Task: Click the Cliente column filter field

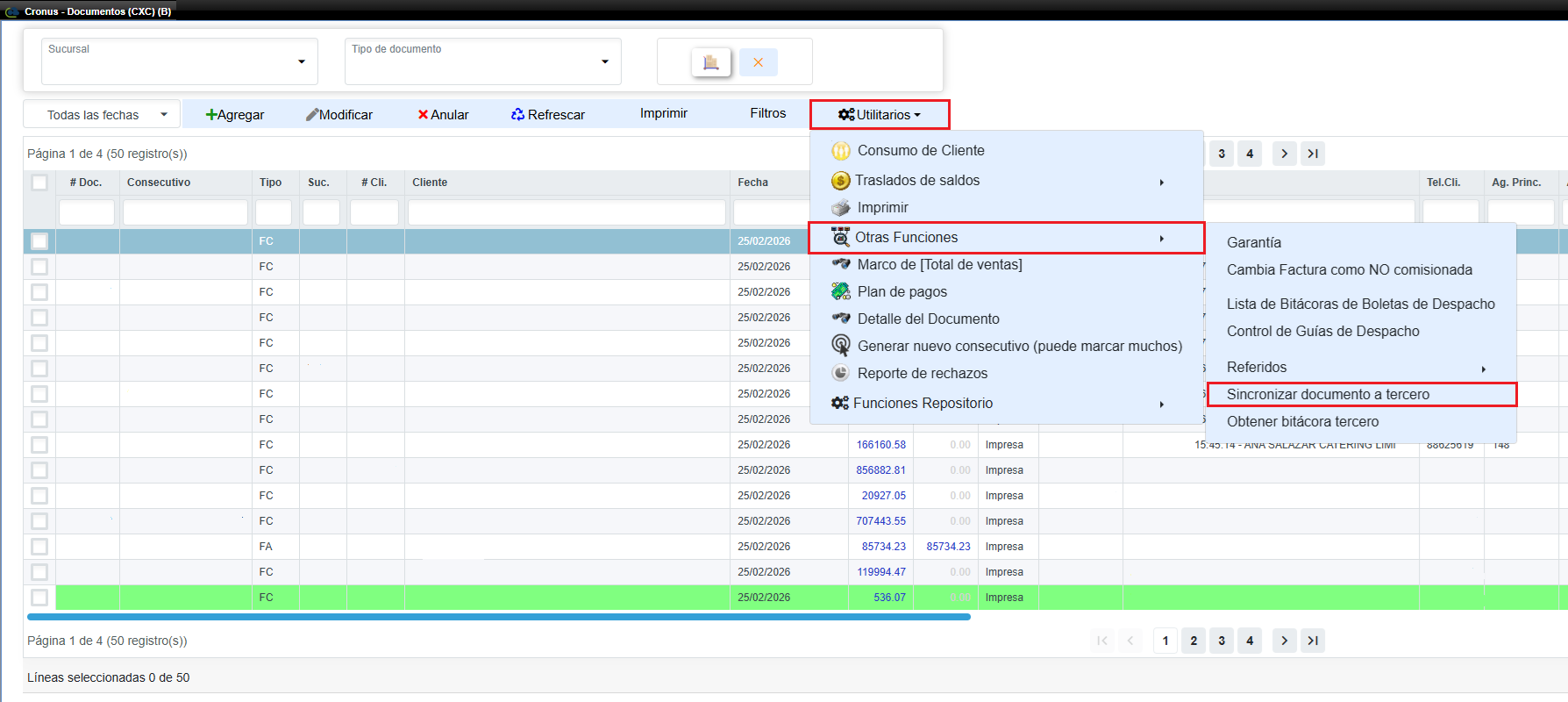Action: click(x=567, y=212)
